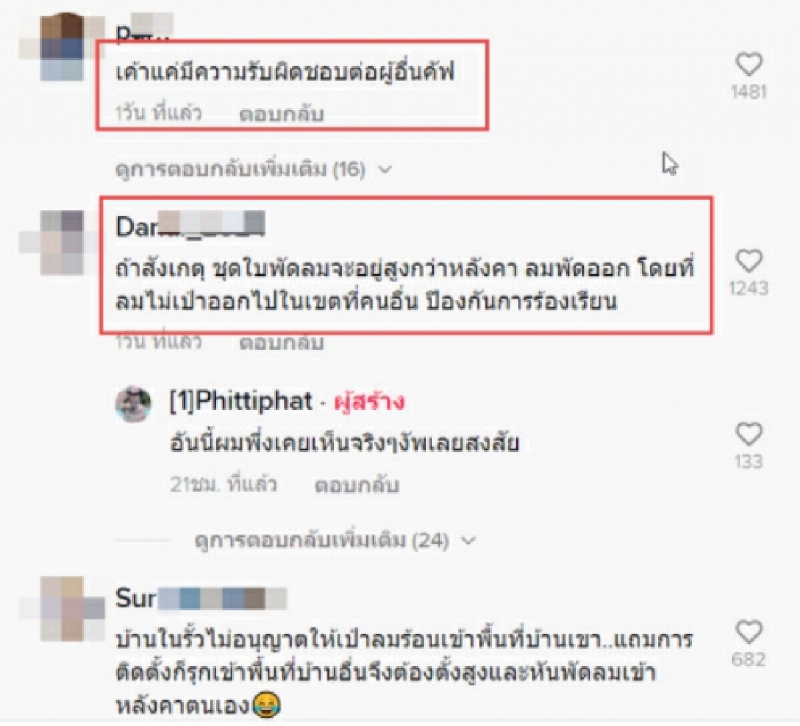Like the comment with 1481 likes
The image size is (800, 726).
(749, 64)
